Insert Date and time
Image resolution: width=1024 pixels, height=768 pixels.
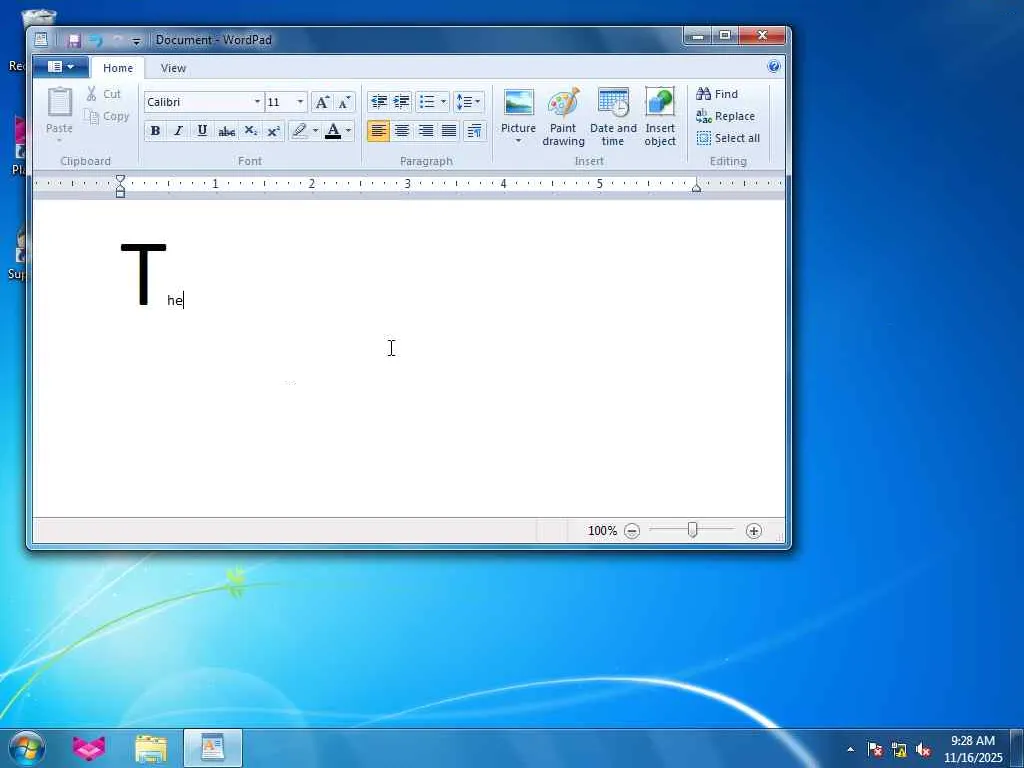click(613, 118)
